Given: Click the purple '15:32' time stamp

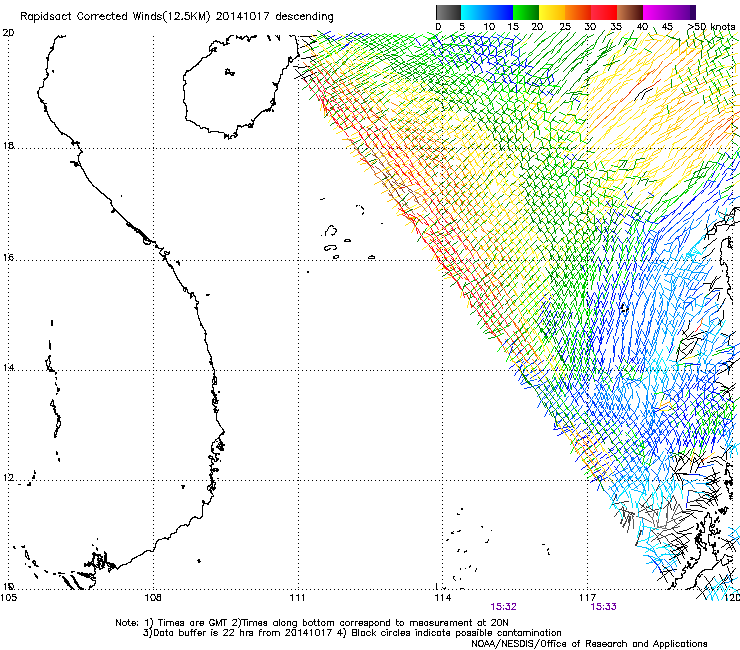Looking at the screenshot, I should (503, 607).
